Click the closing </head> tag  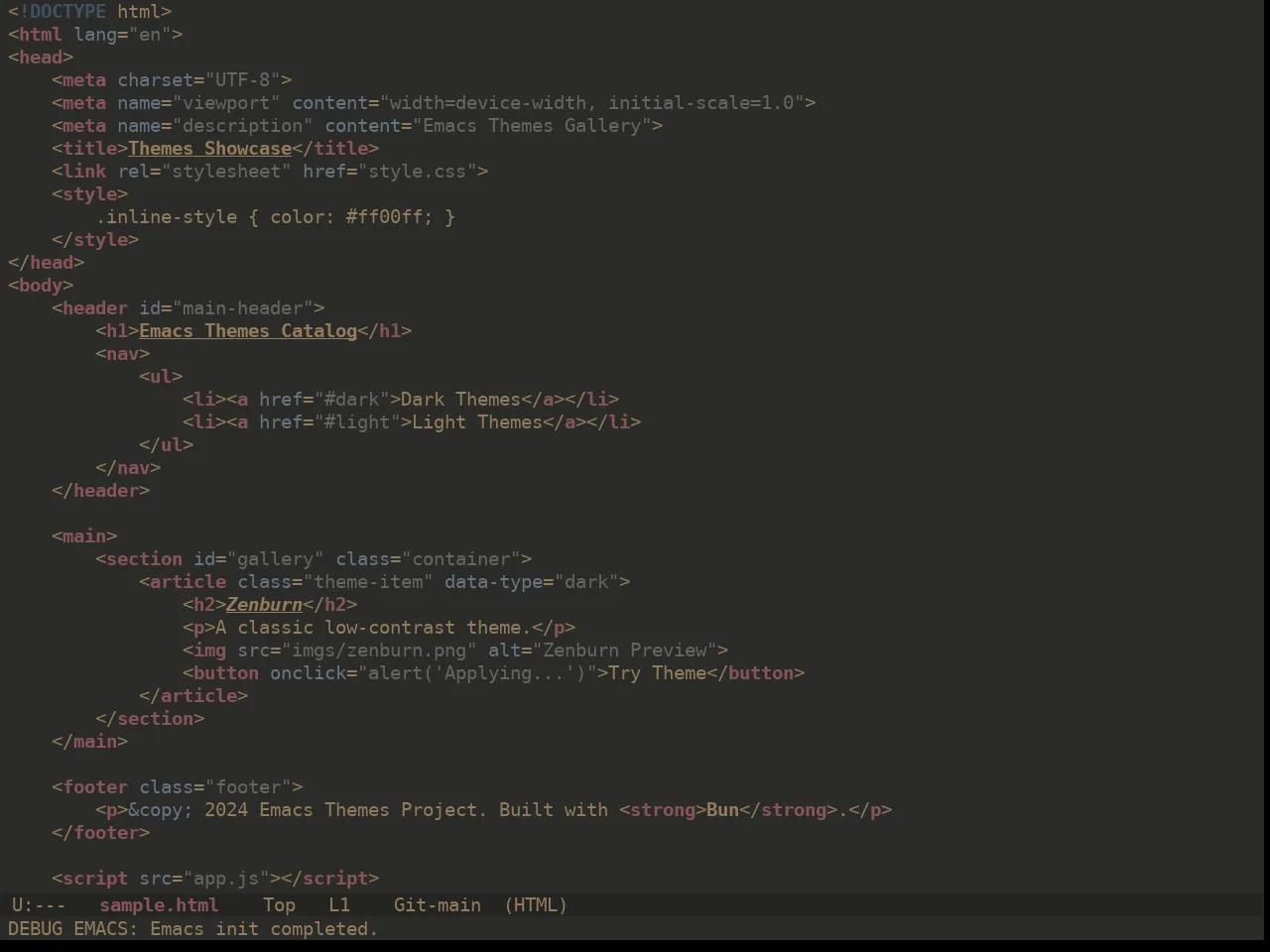click(47, 263)
